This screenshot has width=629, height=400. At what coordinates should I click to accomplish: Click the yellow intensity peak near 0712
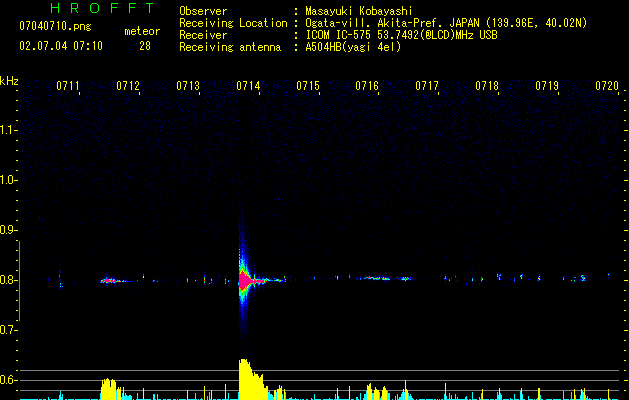(108, 388)
